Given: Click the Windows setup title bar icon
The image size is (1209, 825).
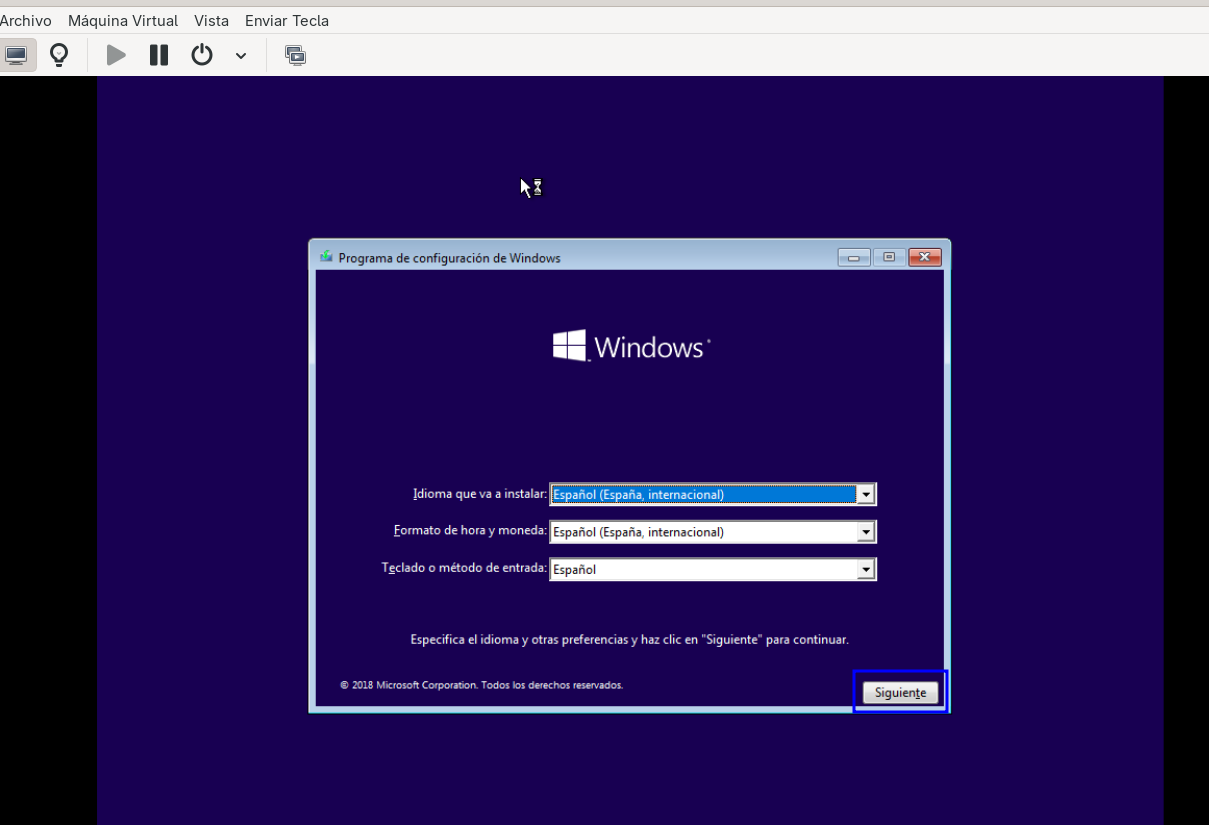Looking at the screenshot, I should (x=326, y=257).
